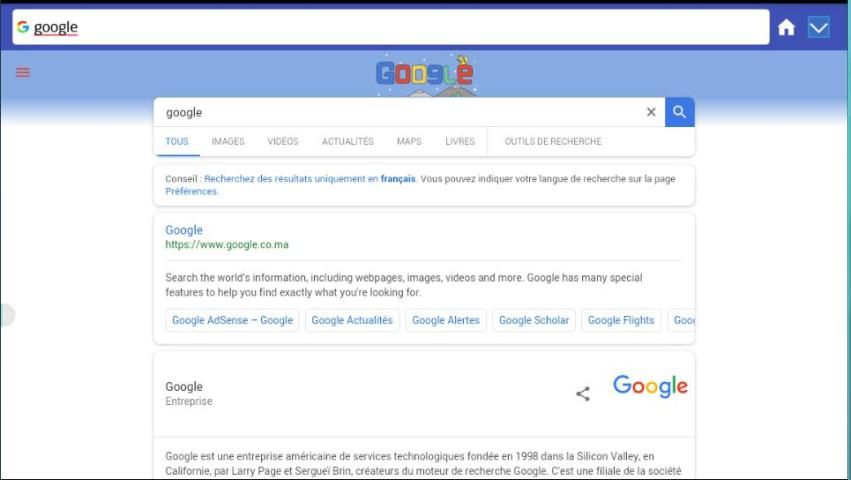Viewport: 851px width, 480px height.
Task: Click inside the Google search input field
Action: pyautogui.click(x=400, y=112)
